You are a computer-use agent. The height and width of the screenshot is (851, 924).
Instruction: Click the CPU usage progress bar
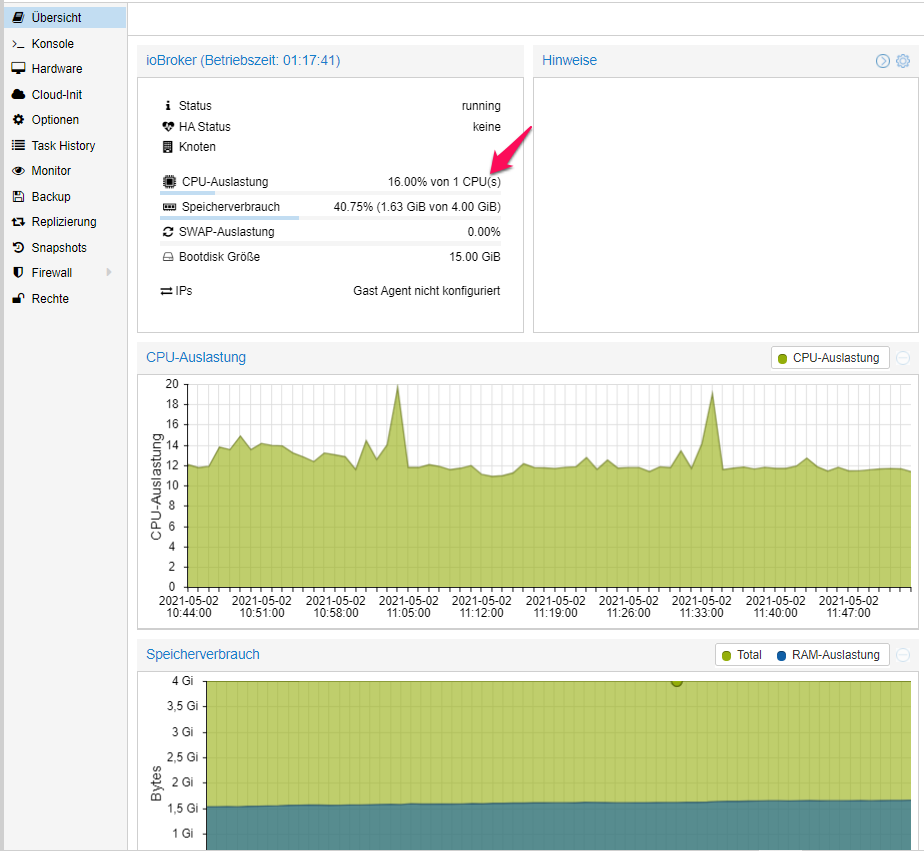point(331,193)
